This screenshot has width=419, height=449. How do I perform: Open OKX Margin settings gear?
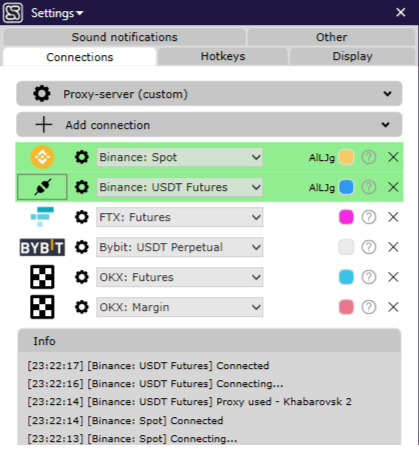pos(82,307)
